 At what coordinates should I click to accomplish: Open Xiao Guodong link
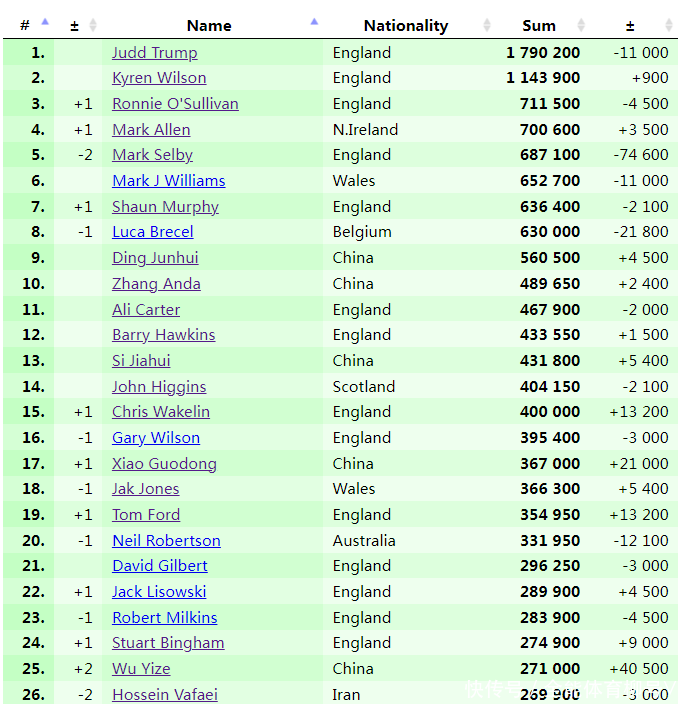click(164, 464)
